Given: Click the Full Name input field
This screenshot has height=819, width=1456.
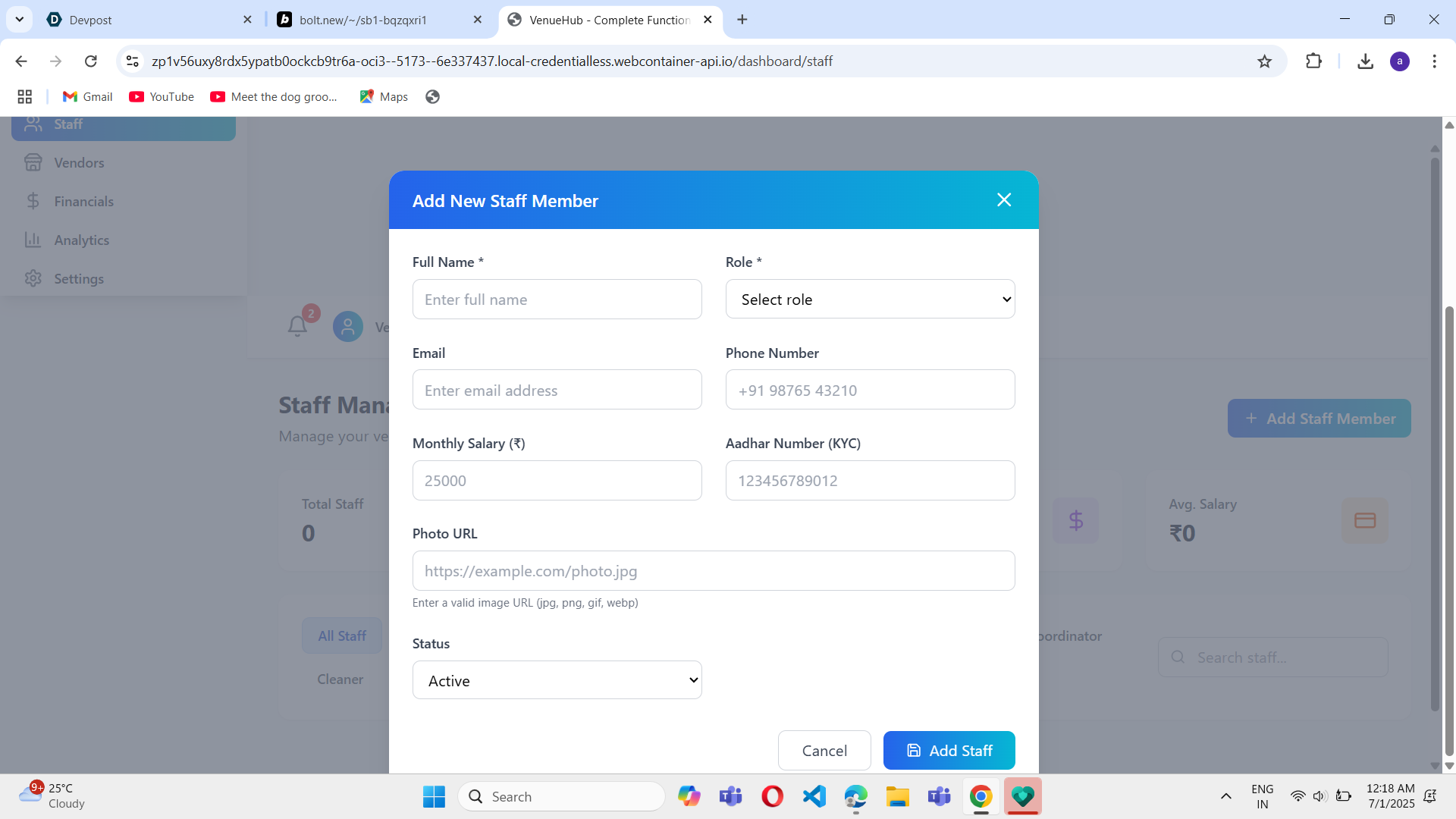Looking at the screenshot, I should click(x=557, y=299).
